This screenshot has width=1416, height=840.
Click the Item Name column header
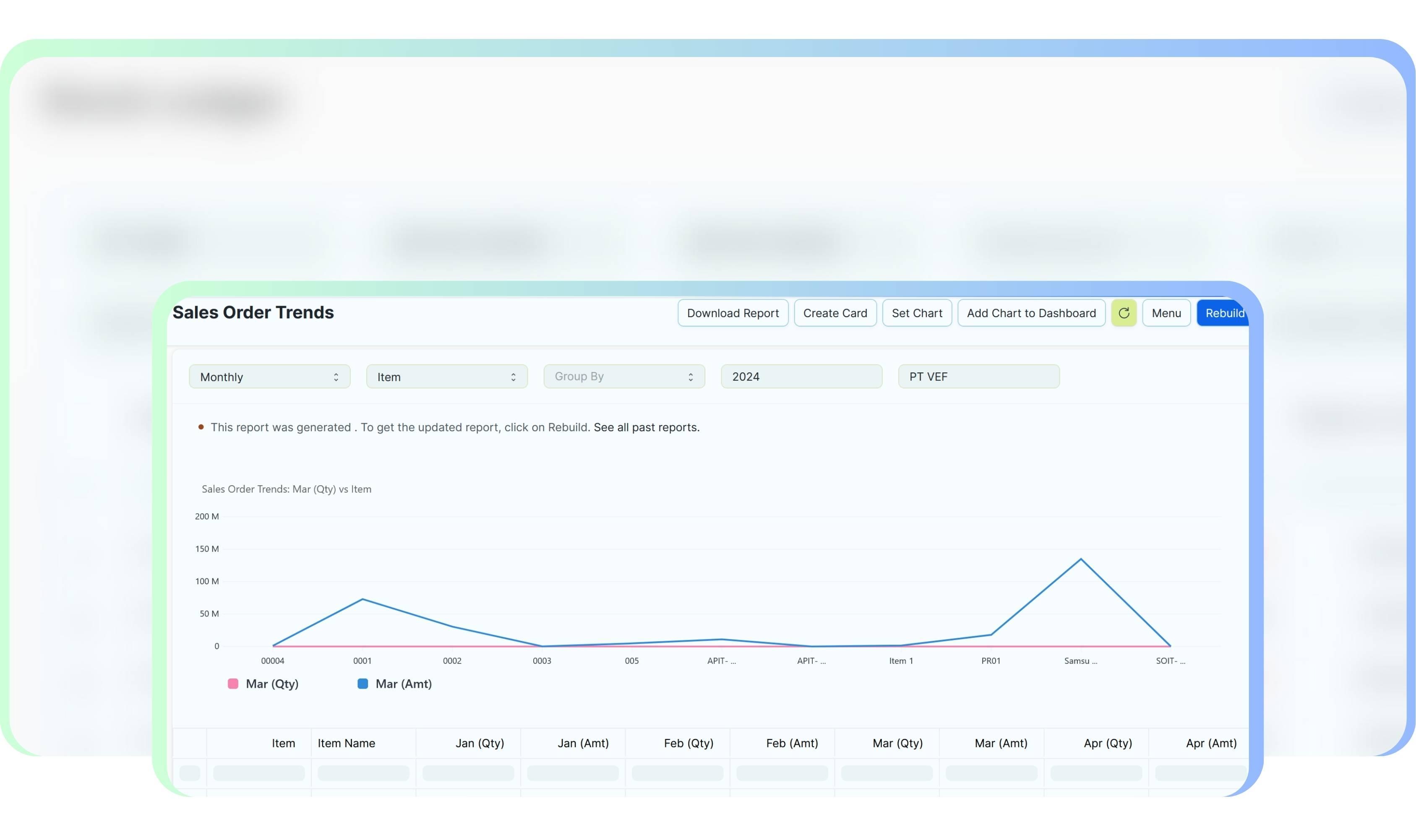[347, 743]
